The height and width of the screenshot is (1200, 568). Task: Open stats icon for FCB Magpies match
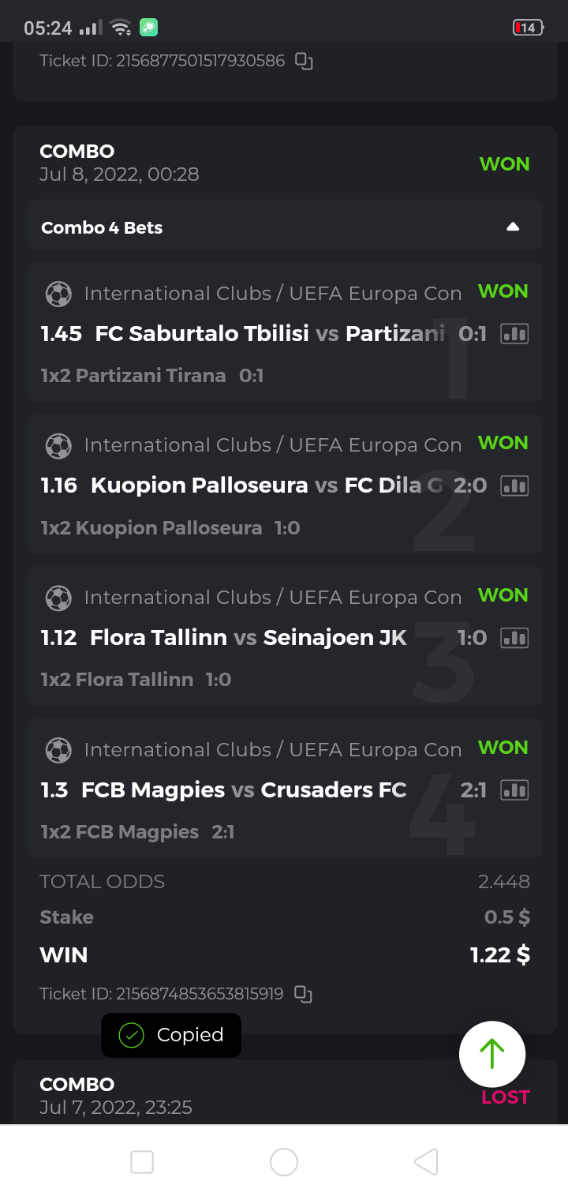click(x=514, y=790)
